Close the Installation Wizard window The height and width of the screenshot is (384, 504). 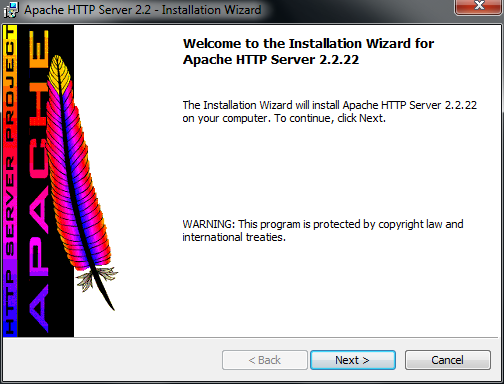click(x=479, y=7)
